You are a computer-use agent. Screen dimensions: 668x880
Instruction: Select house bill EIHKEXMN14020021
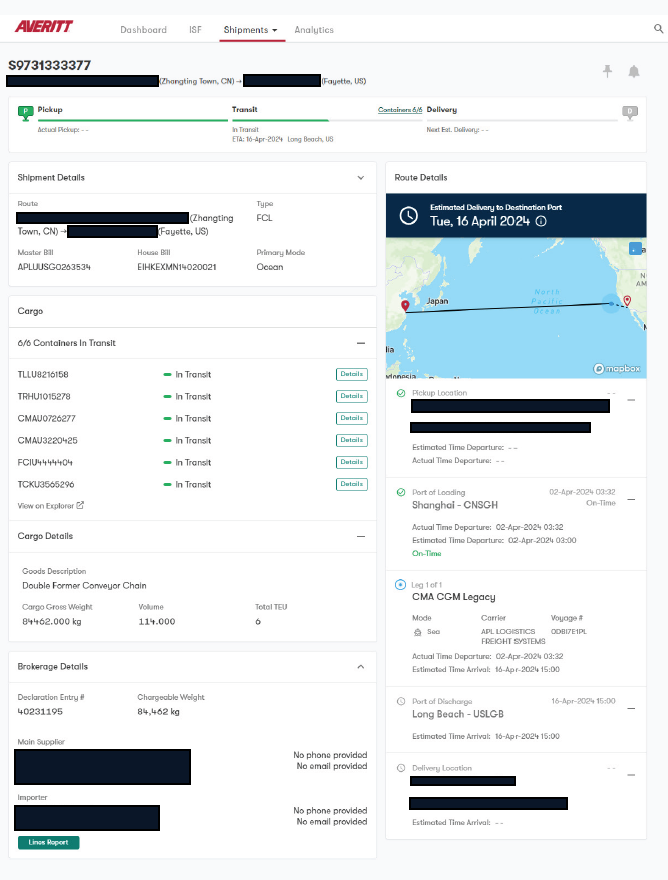(x=177, y=267)
